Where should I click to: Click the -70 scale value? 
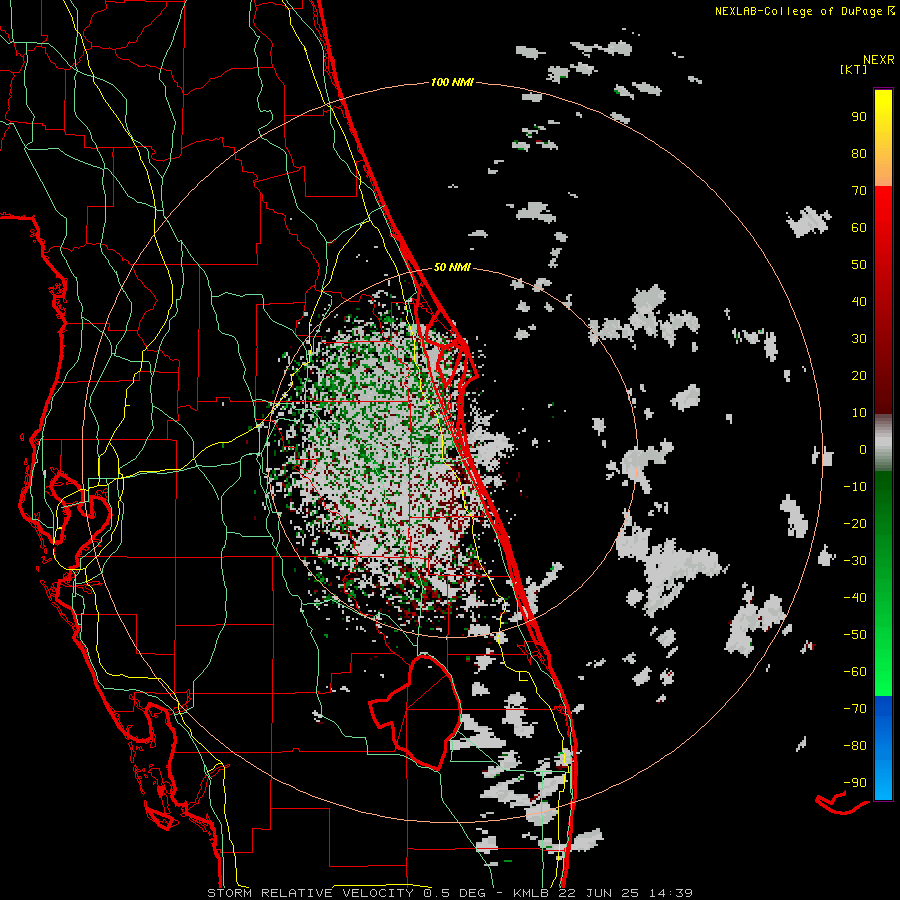(x=855, y=709)
